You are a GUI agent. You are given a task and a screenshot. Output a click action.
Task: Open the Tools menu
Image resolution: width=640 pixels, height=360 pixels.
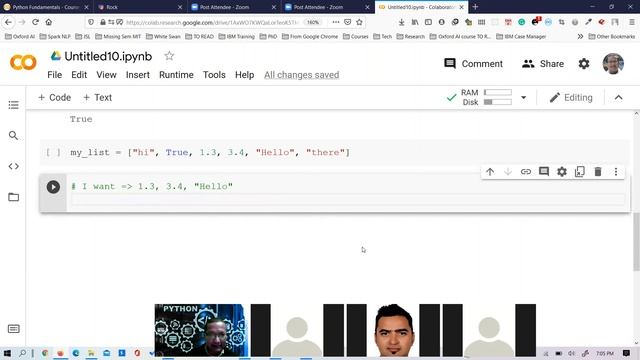pyautogui.click(x=214, y=75)
